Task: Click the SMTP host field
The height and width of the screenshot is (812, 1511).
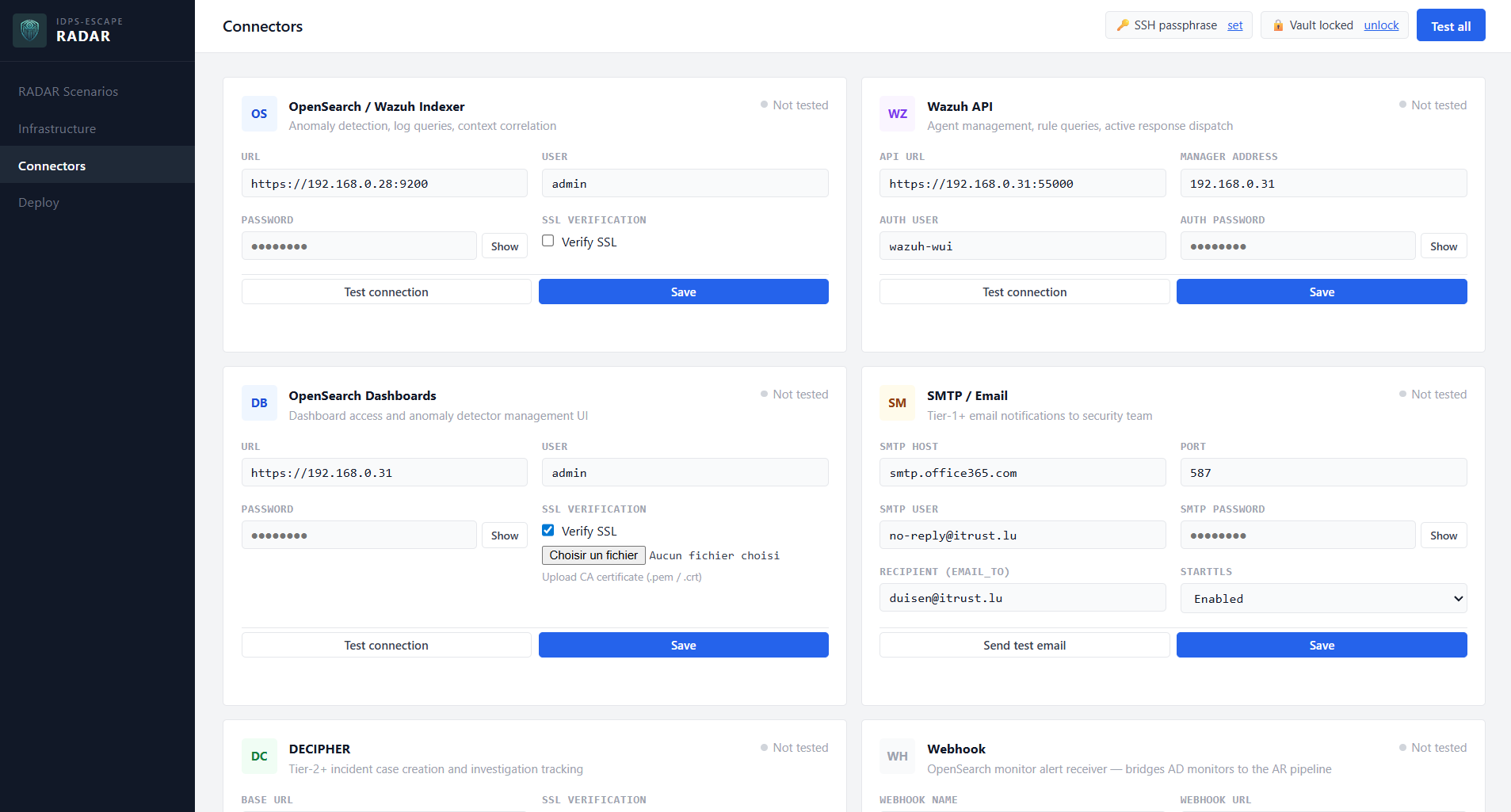Action: click(1023, 472)
